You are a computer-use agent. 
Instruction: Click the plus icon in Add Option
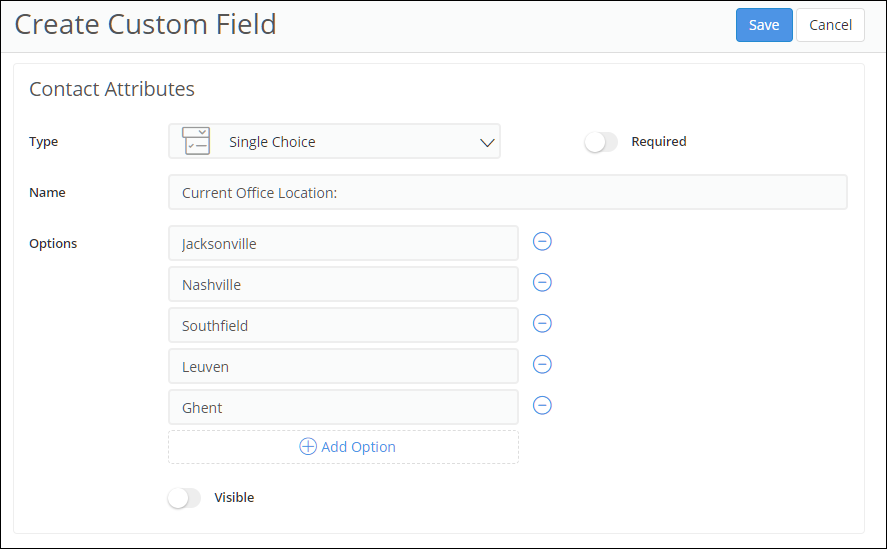tap(308, 447)
